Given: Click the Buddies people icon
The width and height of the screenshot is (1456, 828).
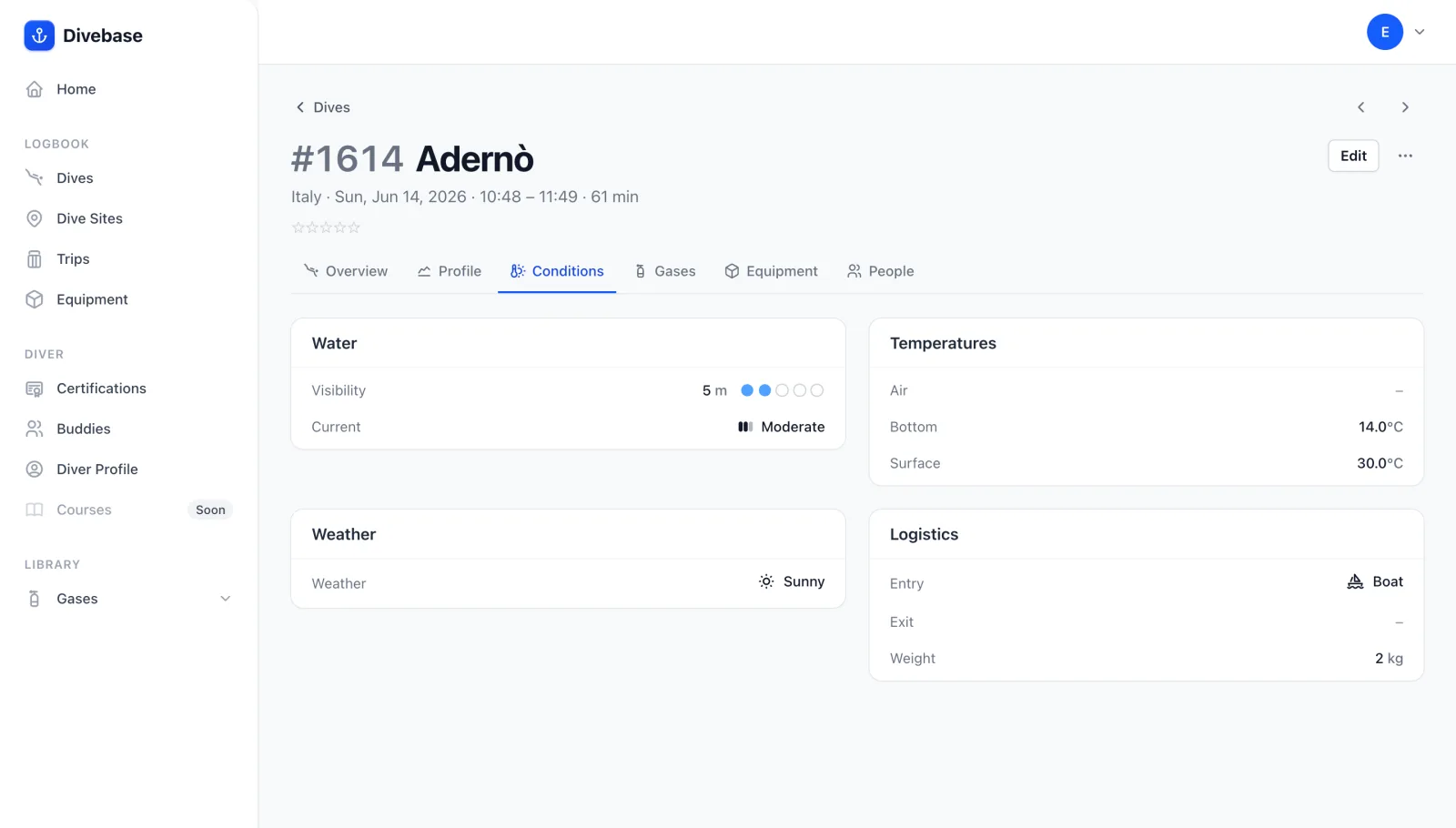Looking at the screenshot, I should pos(35,429).
